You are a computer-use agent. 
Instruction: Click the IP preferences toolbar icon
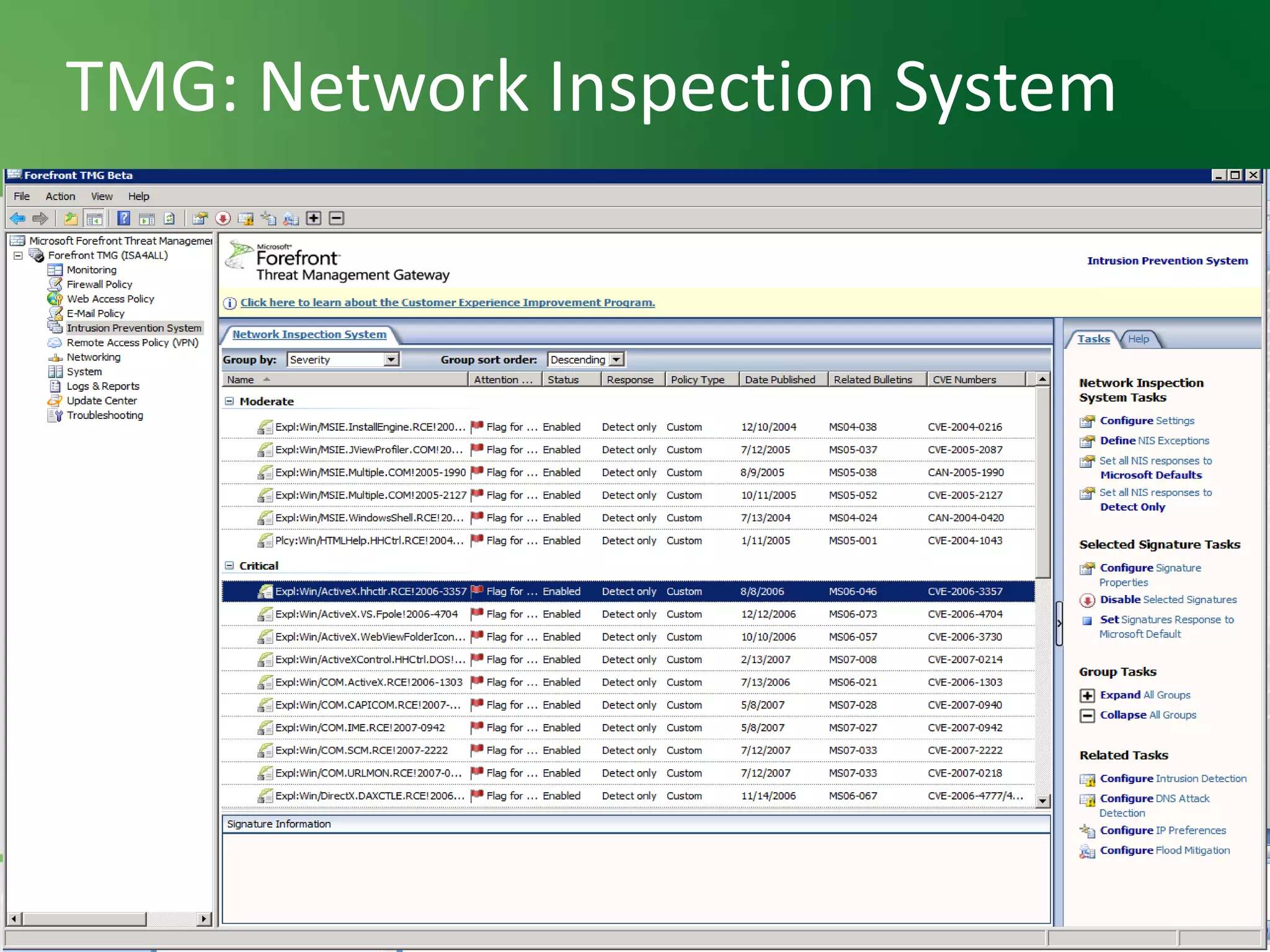click(x=269, y=218)
